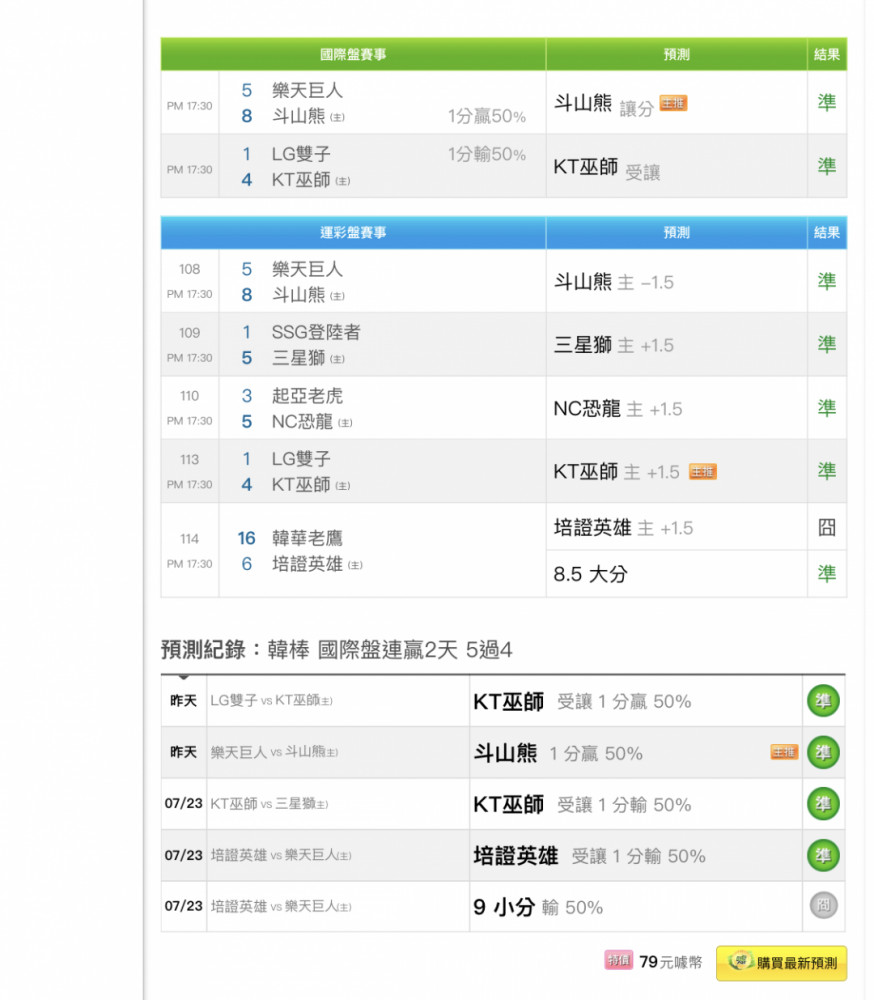The image size is (874, 1000).
Task: Click 結果 header in the green 國際盤 table
Action: [827, 54]
